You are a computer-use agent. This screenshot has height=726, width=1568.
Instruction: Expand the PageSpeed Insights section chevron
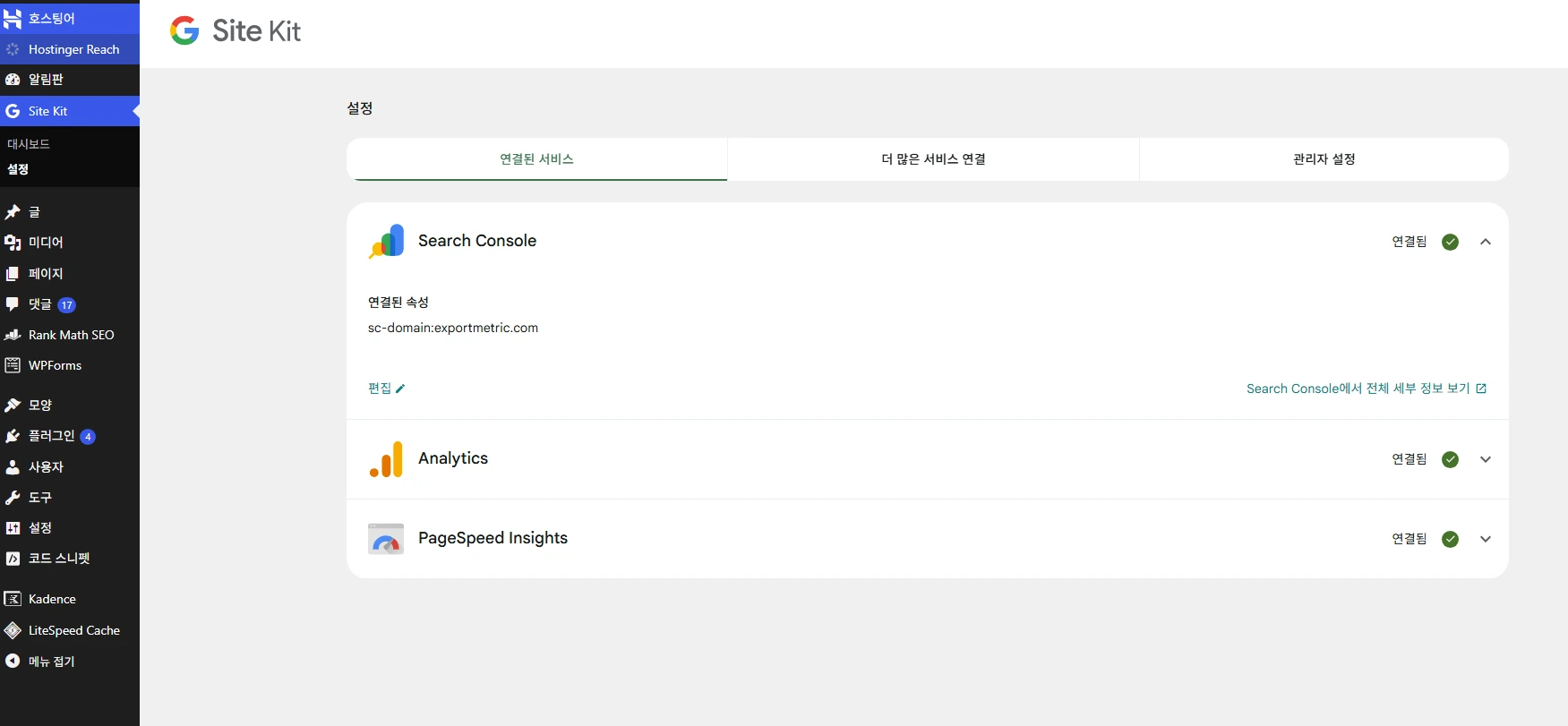1486,539
